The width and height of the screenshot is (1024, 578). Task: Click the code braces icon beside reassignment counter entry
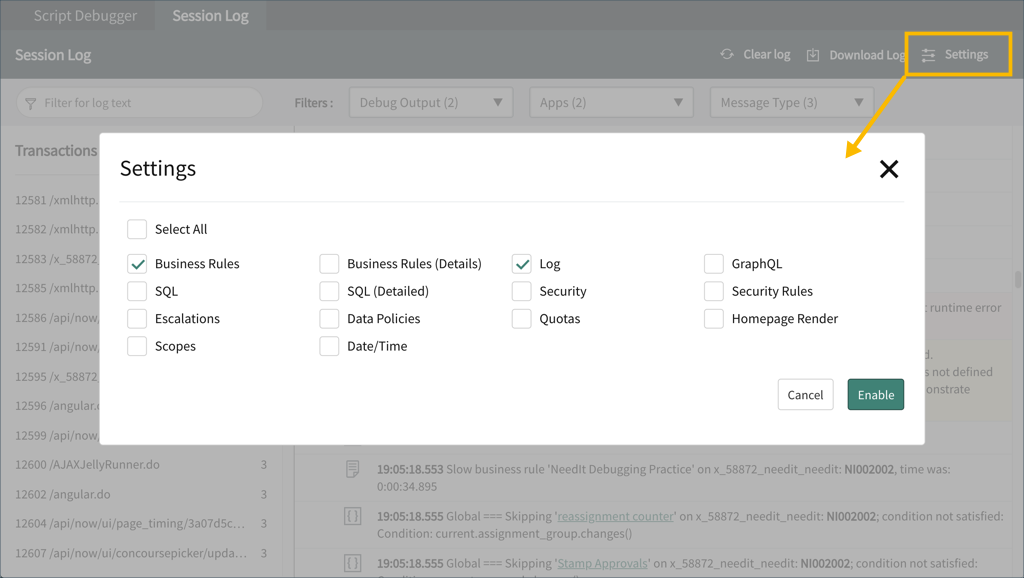351,516
